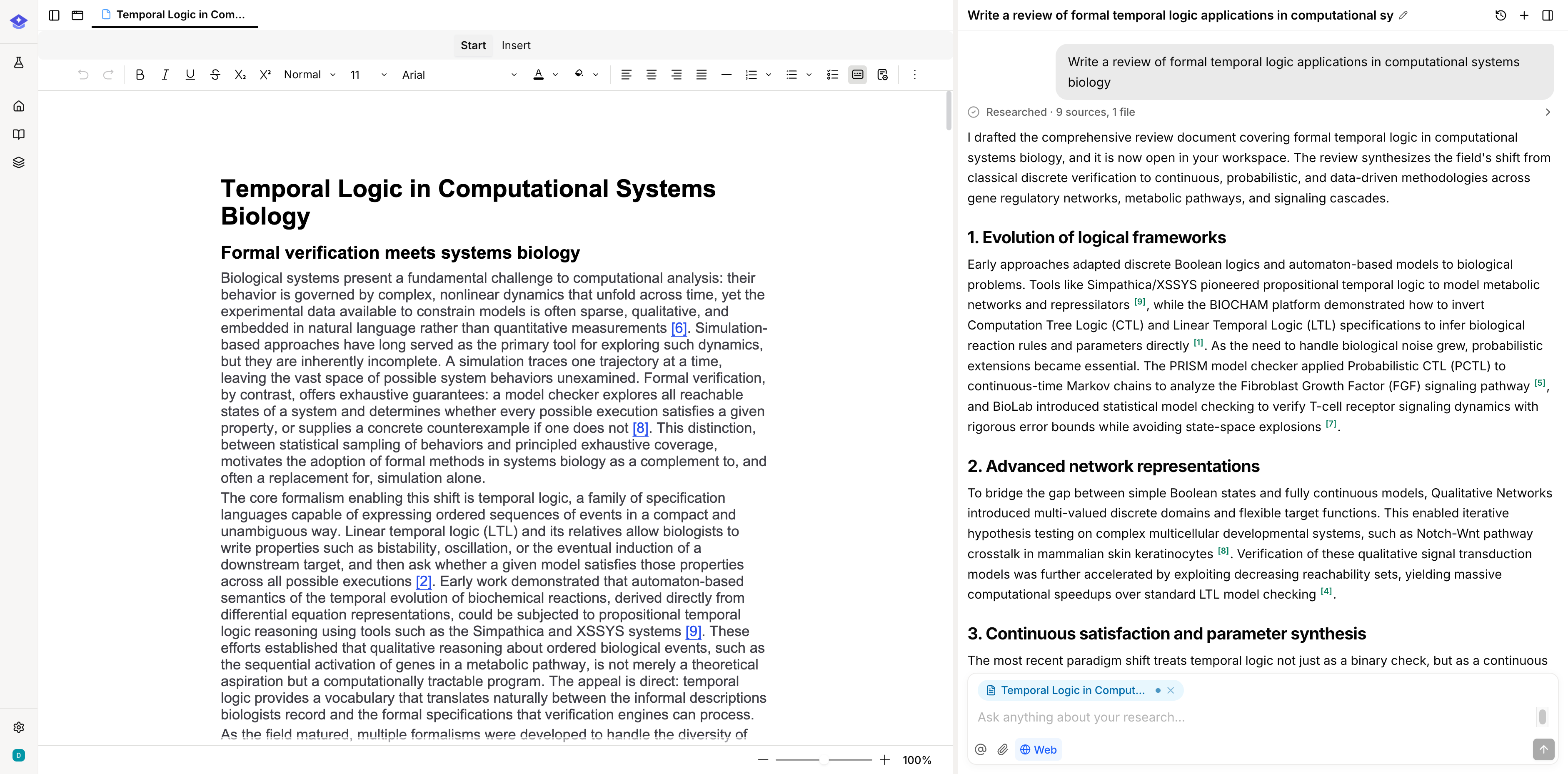
Task: Align text left
Action: [x=626, y=74]
